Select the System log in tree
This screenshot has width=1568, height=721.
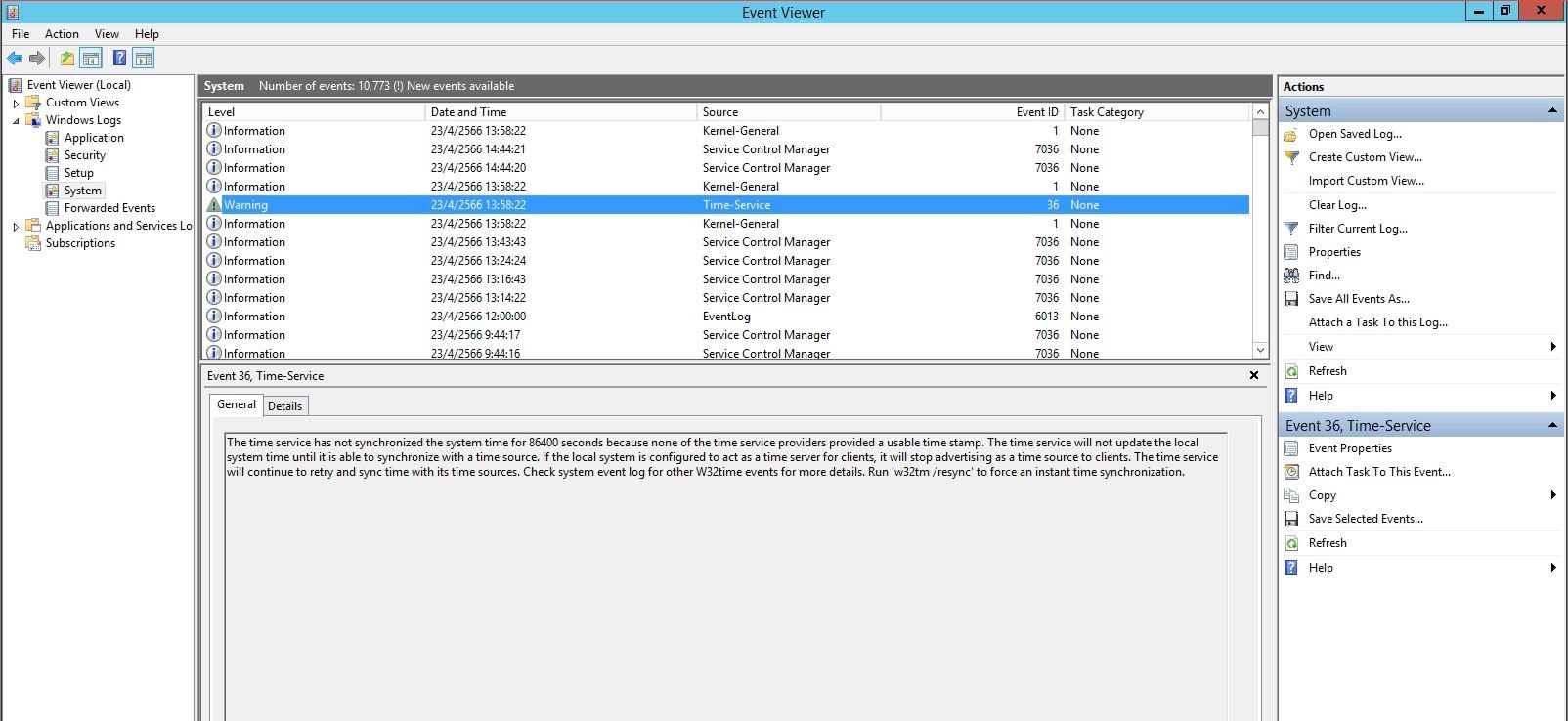82,191
